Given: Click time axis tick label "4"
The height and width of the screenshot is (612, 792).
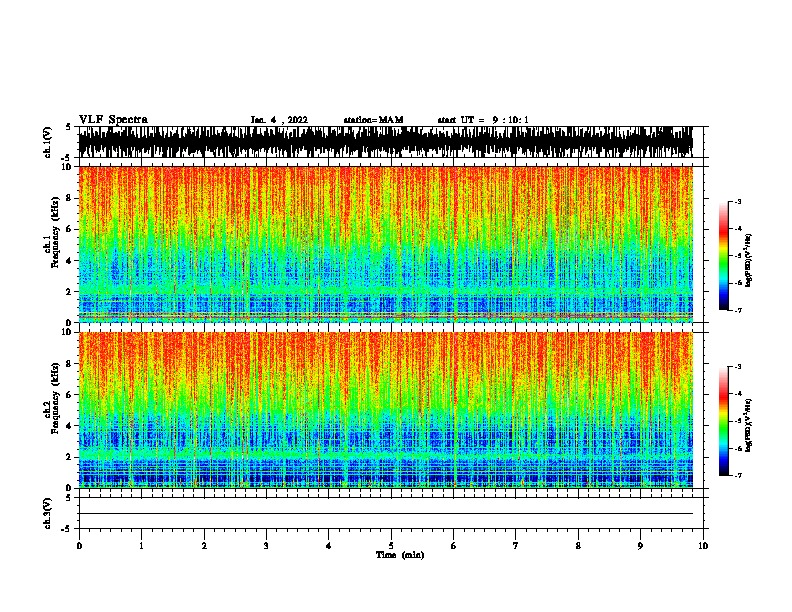Looking at the screenshot, I should click(329, 546).
